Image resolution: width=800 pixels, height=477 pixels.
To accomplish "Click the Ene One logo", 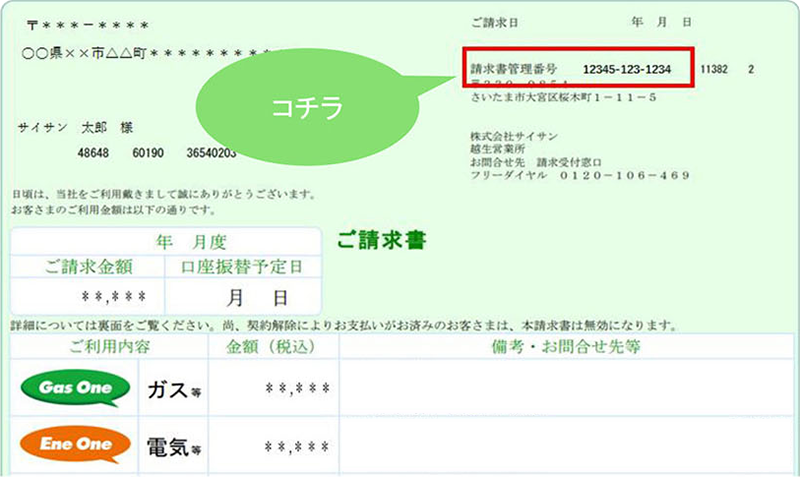I will coord(75,445).
